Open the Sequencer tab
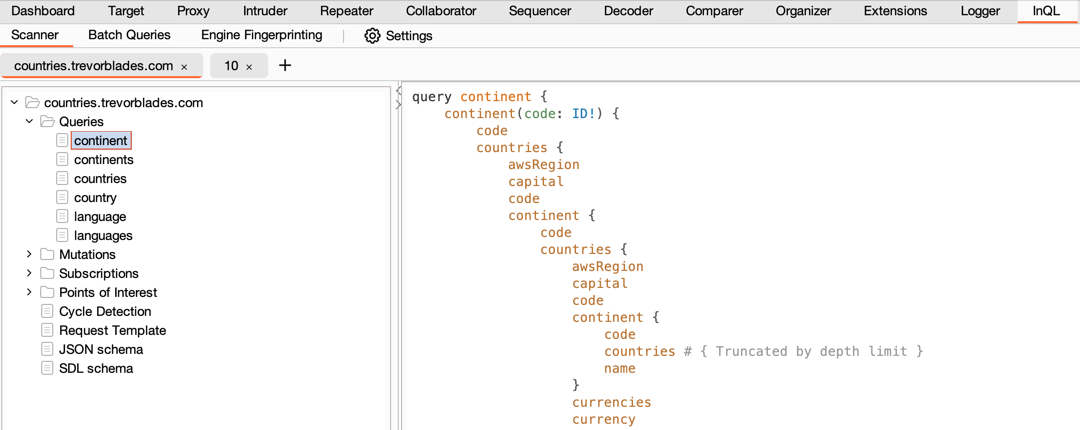Viewport: 1080px width, 430px height. 540,11
